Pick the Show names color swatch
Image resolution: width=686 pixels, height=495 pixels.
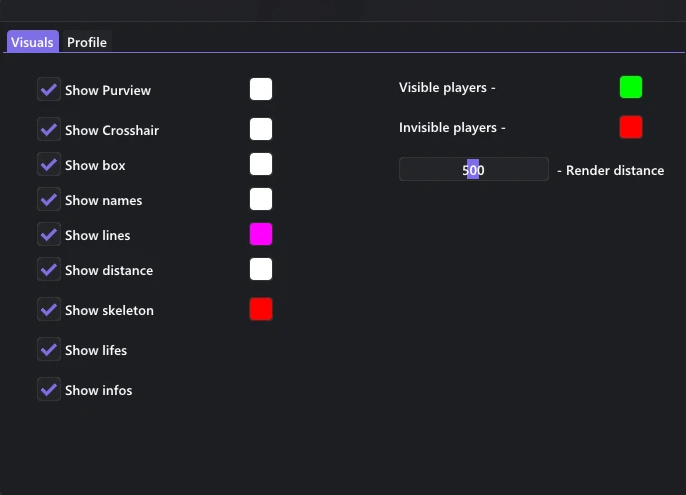(261, 199)
